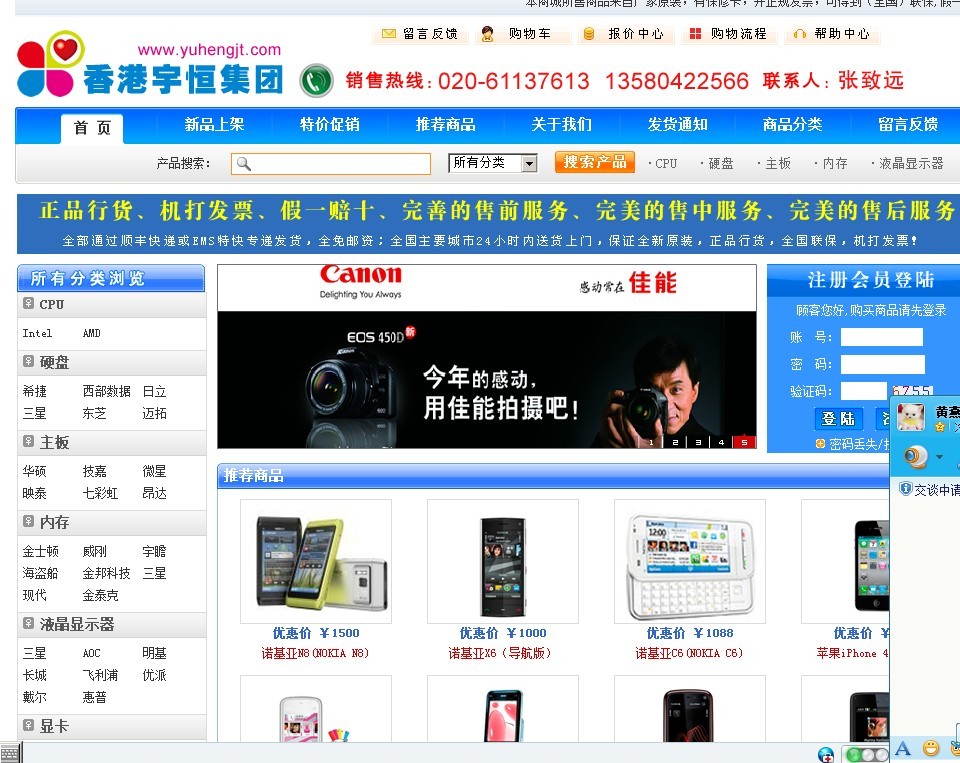Click the red grid icon for 购物流程
Viewport: 960px width, 763px height.
click(695, 34)
